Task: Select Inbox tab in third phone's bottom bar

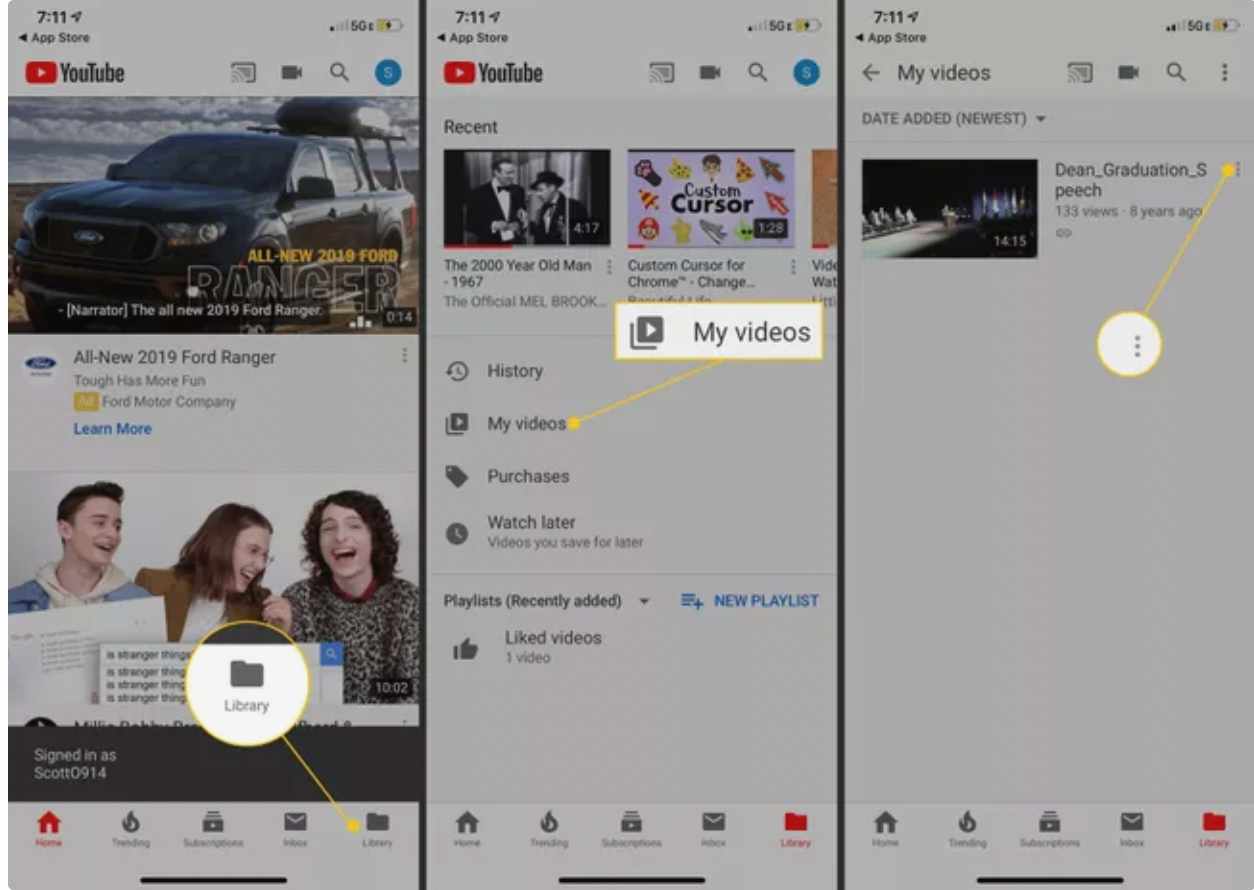Action: pos(1131,829)
